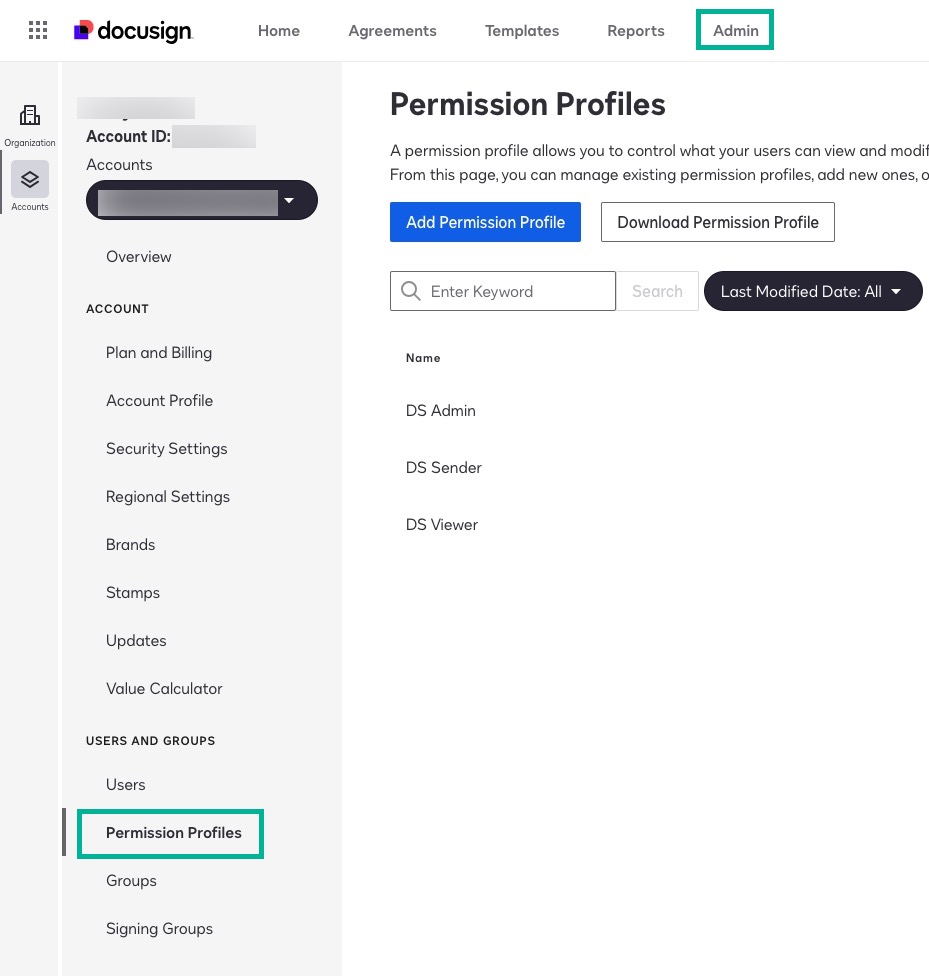This screenshot has height=976, width=929.
Task: Open the Reports tab
Action: click(x=636, y=31)
